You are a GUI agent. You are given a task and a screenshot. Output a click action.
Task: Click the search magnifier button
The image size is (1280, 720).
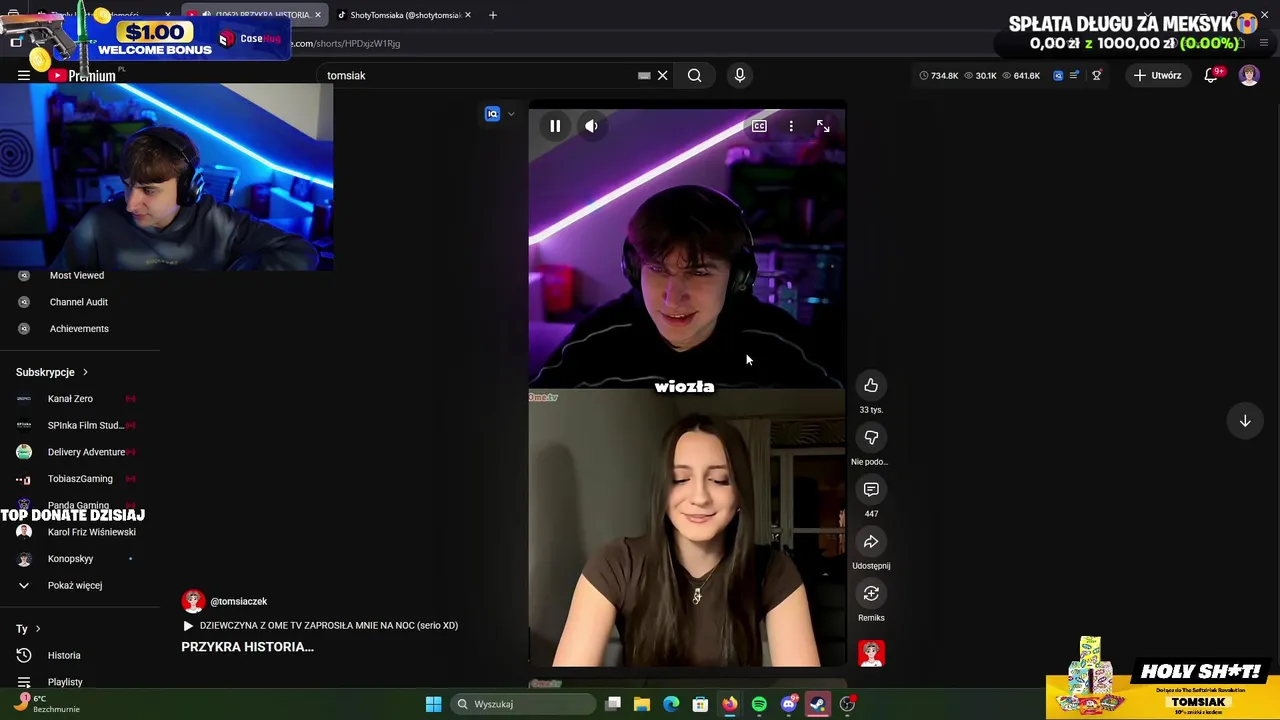[694, 75]
